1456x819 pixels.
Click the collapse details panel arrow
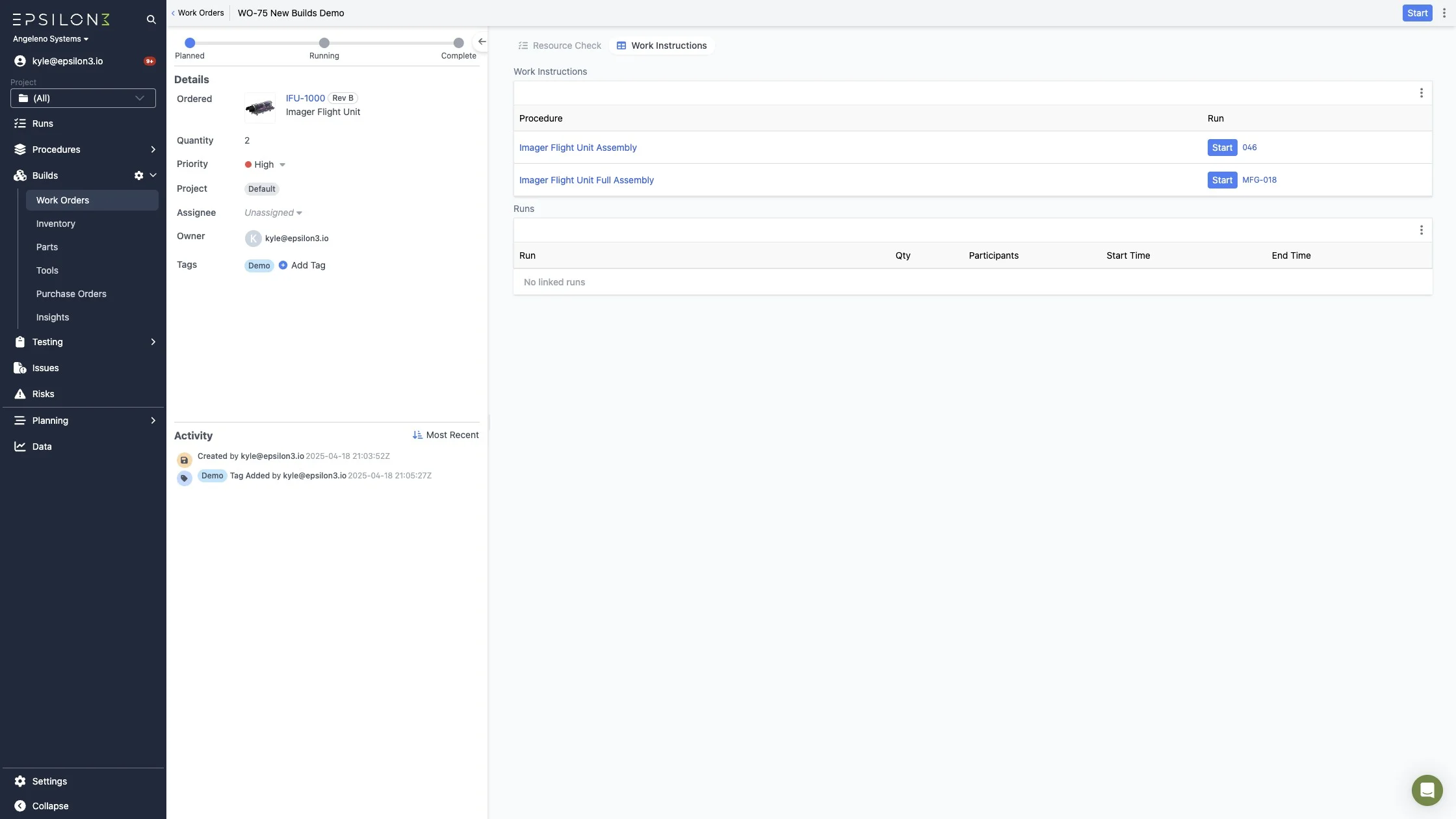(482, 42)
